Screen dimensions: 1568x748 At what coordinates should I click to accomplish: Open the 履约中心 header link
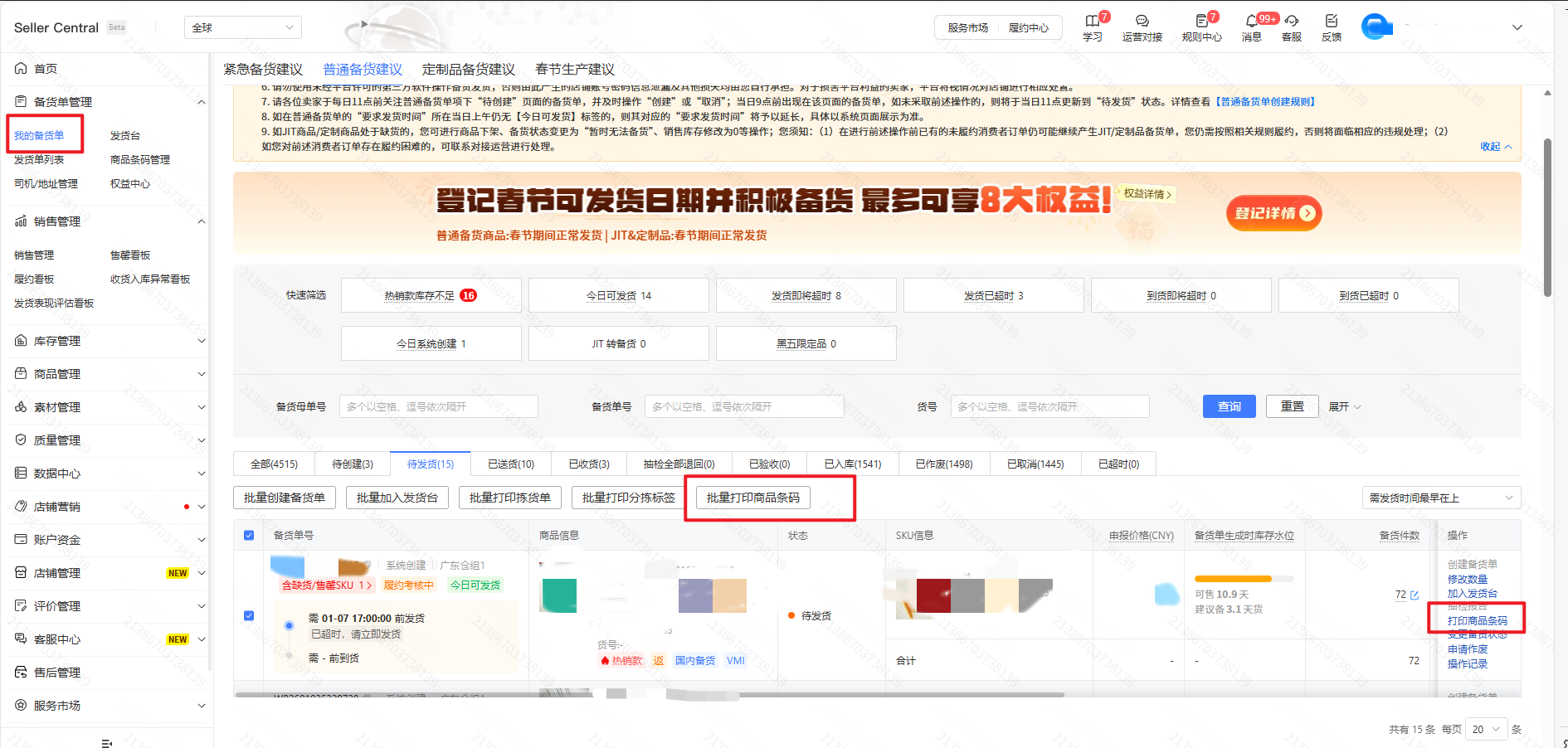click(1028, 27)
